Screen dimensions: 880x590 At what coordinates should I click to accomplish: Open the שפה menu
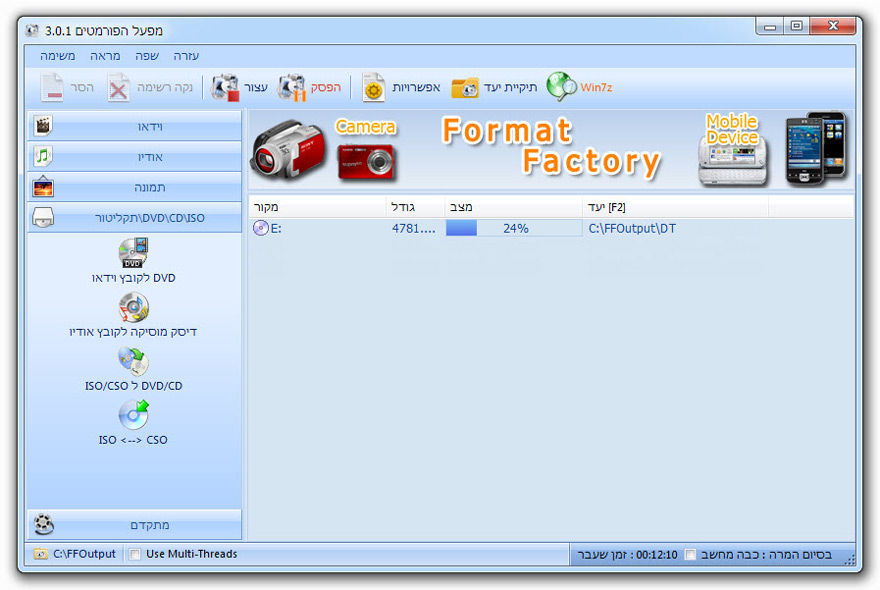click(147, 56)
